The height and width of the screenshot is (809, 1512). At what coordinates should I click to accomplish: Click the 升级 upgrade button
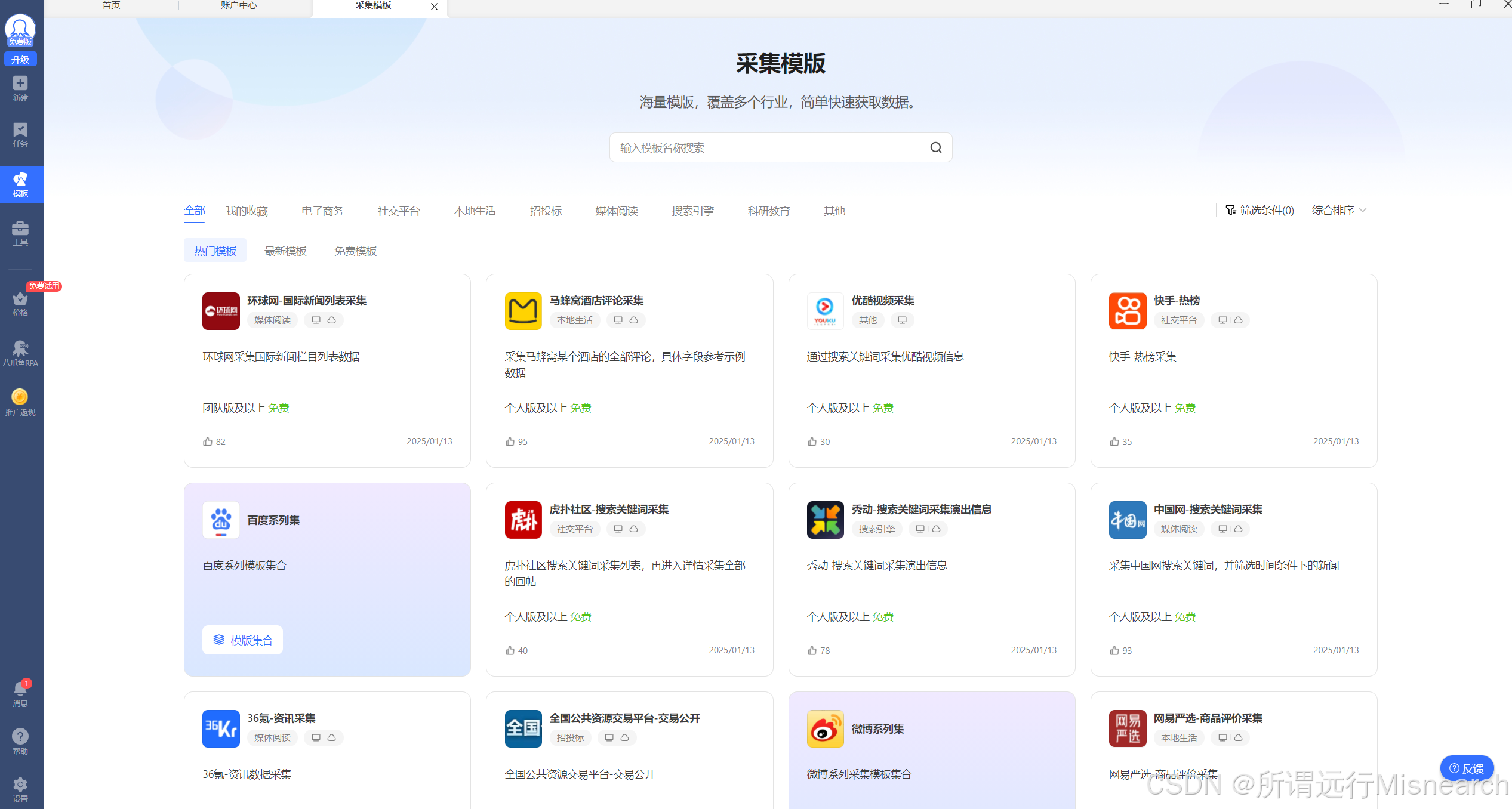tap(20, 60)
